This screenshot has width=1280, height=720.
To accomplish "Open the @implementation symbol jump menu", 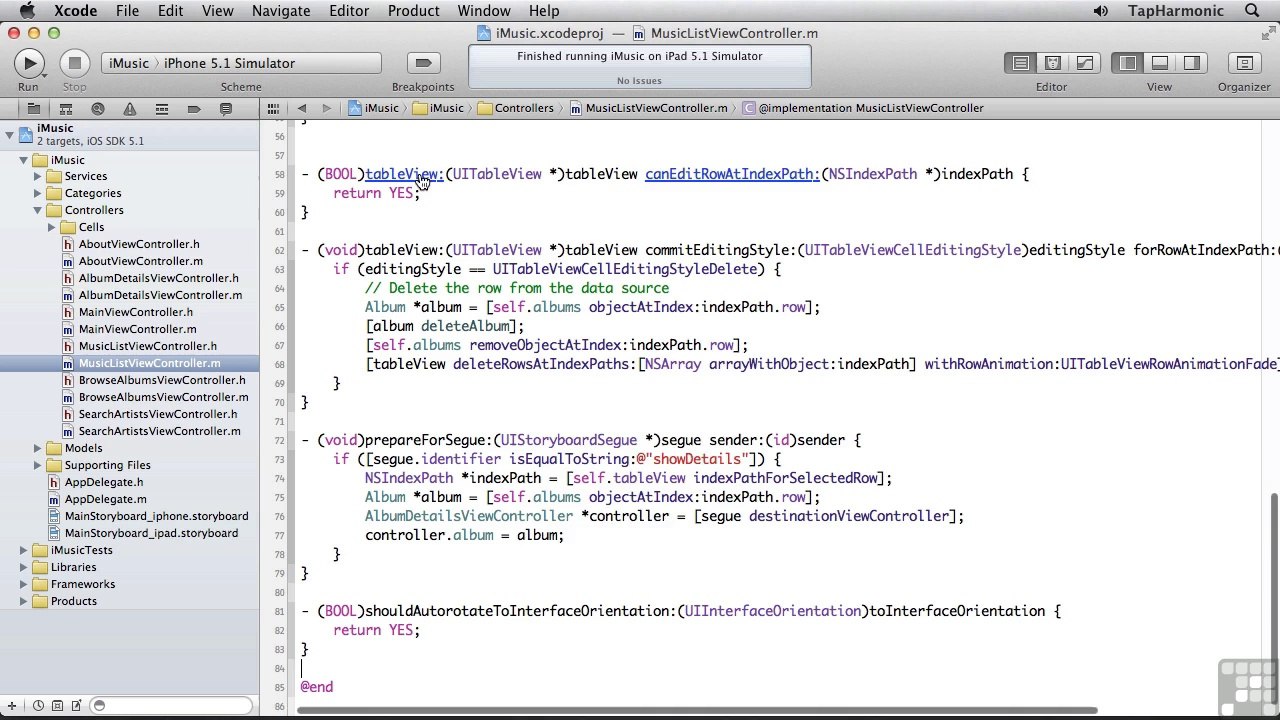I will point(863,108).
